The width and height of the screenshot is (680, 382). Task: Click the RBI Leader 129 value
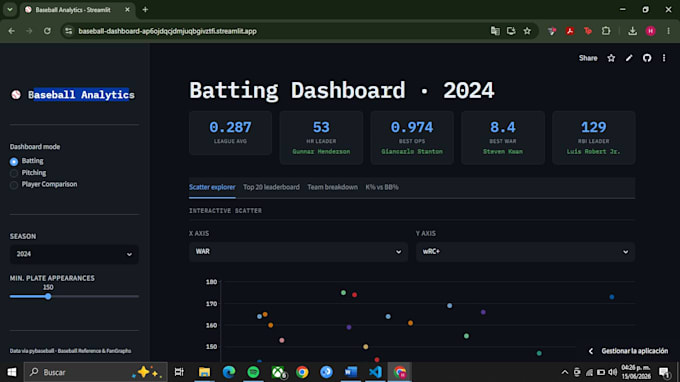[x=593, y=127]
